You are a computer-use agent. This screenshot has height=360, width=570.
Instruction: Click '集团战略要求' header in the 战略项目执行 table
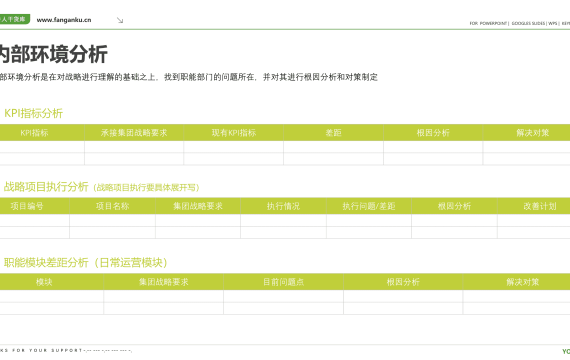(198, 206)
